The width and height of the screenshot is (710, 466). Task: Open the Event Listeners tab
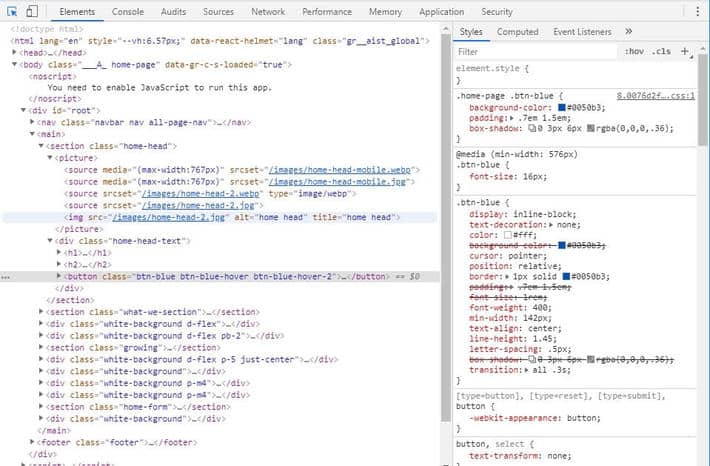click(582, 32)
